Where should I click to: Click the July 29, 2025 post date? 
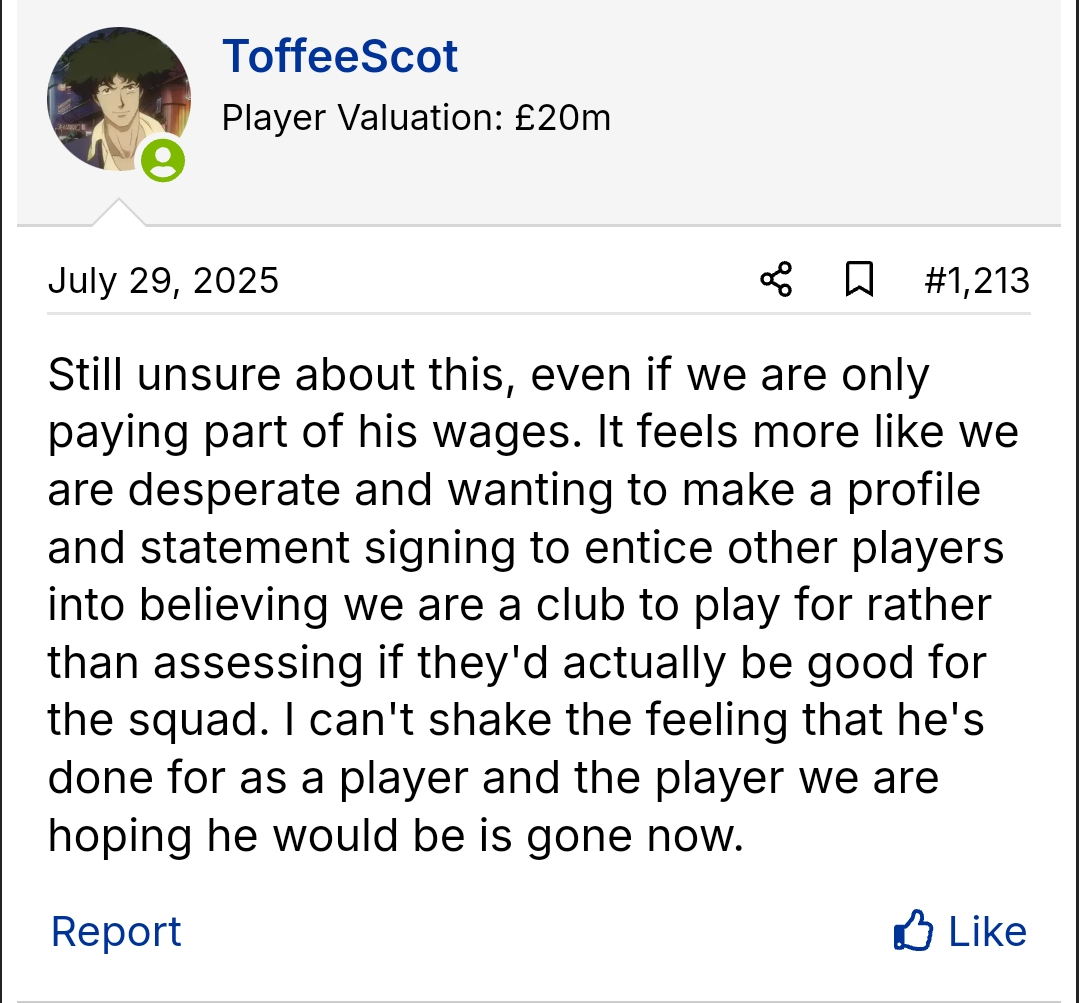[x=163, y=280]
